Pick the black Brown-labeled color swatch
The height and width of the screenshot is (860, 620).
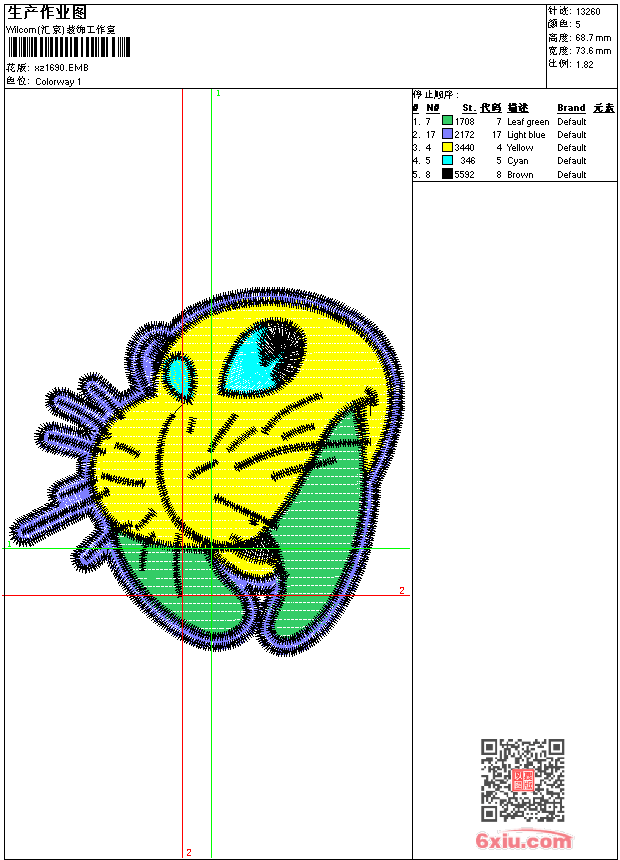[x=447, y=174]
